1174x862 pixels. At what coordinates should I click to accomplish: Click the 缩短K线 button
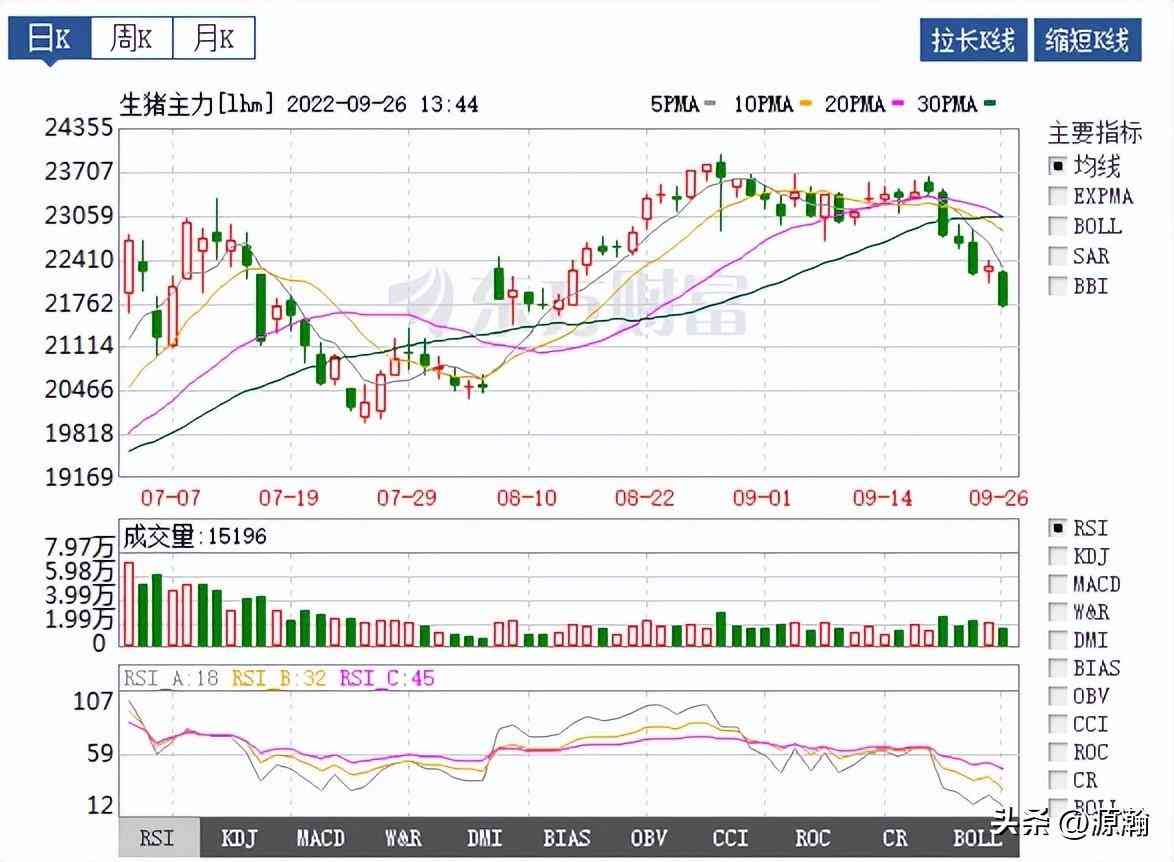[1087, 40]
